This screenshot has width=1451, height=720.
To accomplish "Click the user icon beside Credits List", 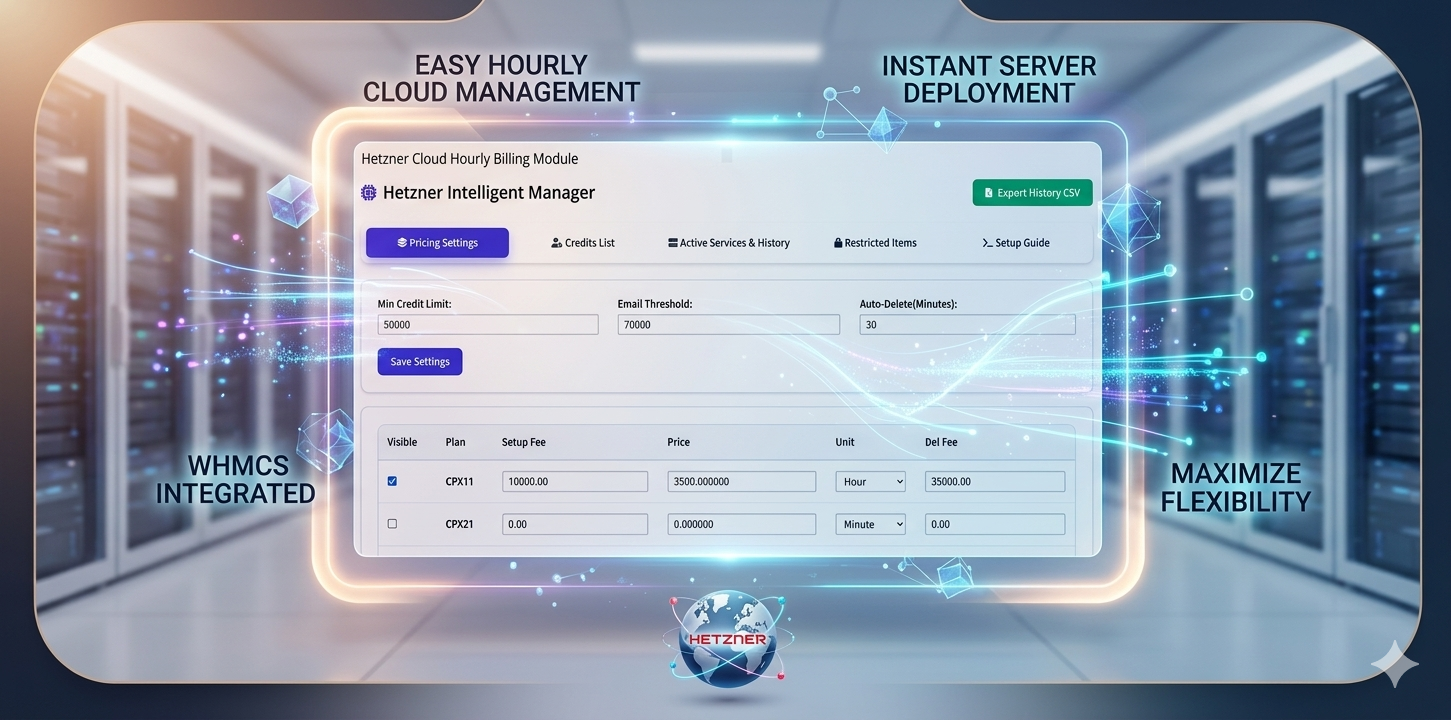I will pyautogui.click(x=556, y=243).
